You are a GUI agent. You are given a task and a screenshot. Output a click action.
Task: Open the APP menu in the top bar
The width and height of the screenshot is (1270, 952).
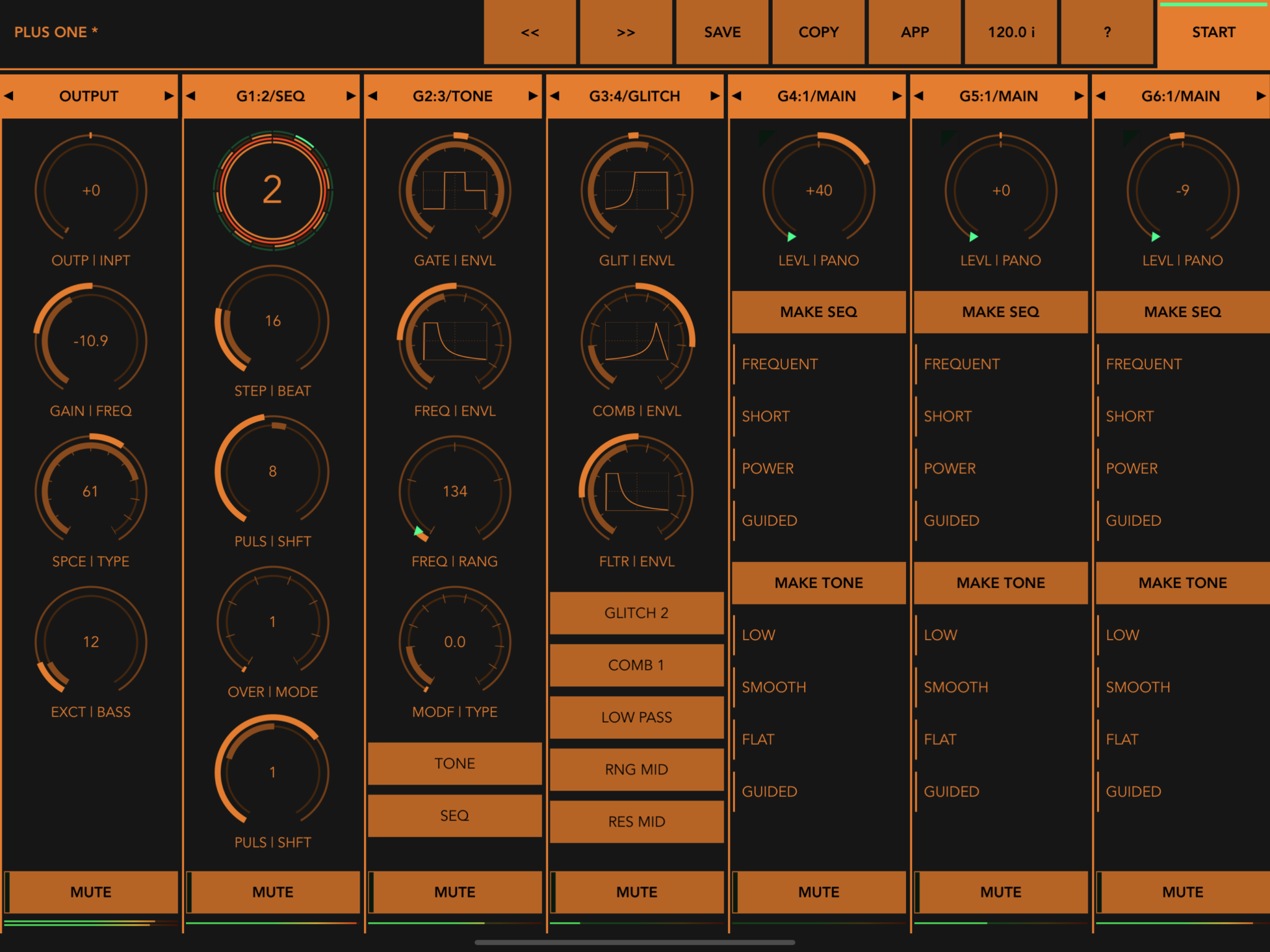[914, 32]
